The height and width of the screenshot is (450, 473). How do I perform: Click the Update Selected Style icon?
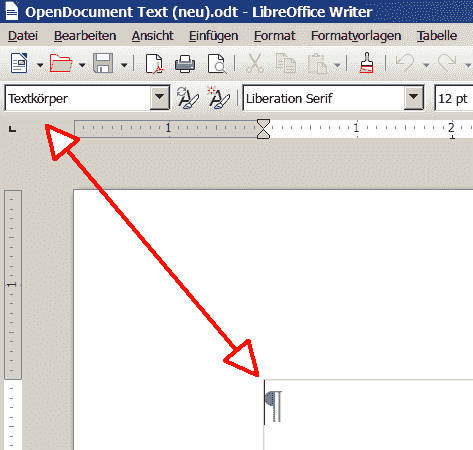[187, 98]
